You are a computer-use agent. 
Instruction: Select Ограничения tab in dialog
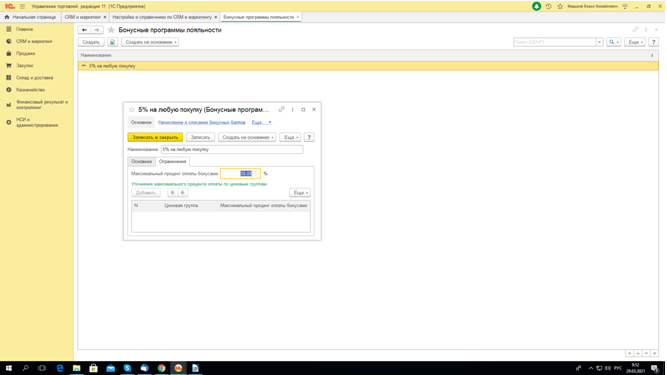[172, 162]
